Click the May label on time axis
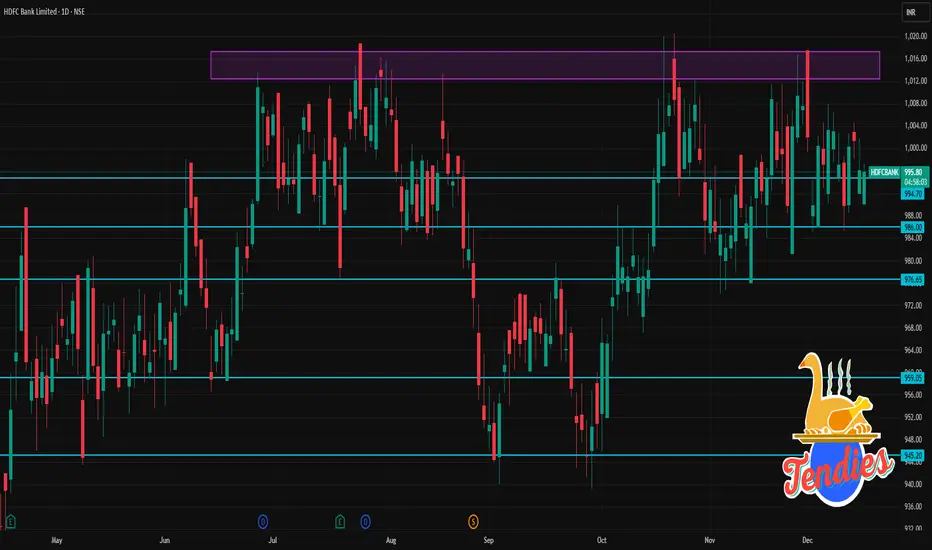This screenshot has height=550, width=932. click(x=56, y=540)
